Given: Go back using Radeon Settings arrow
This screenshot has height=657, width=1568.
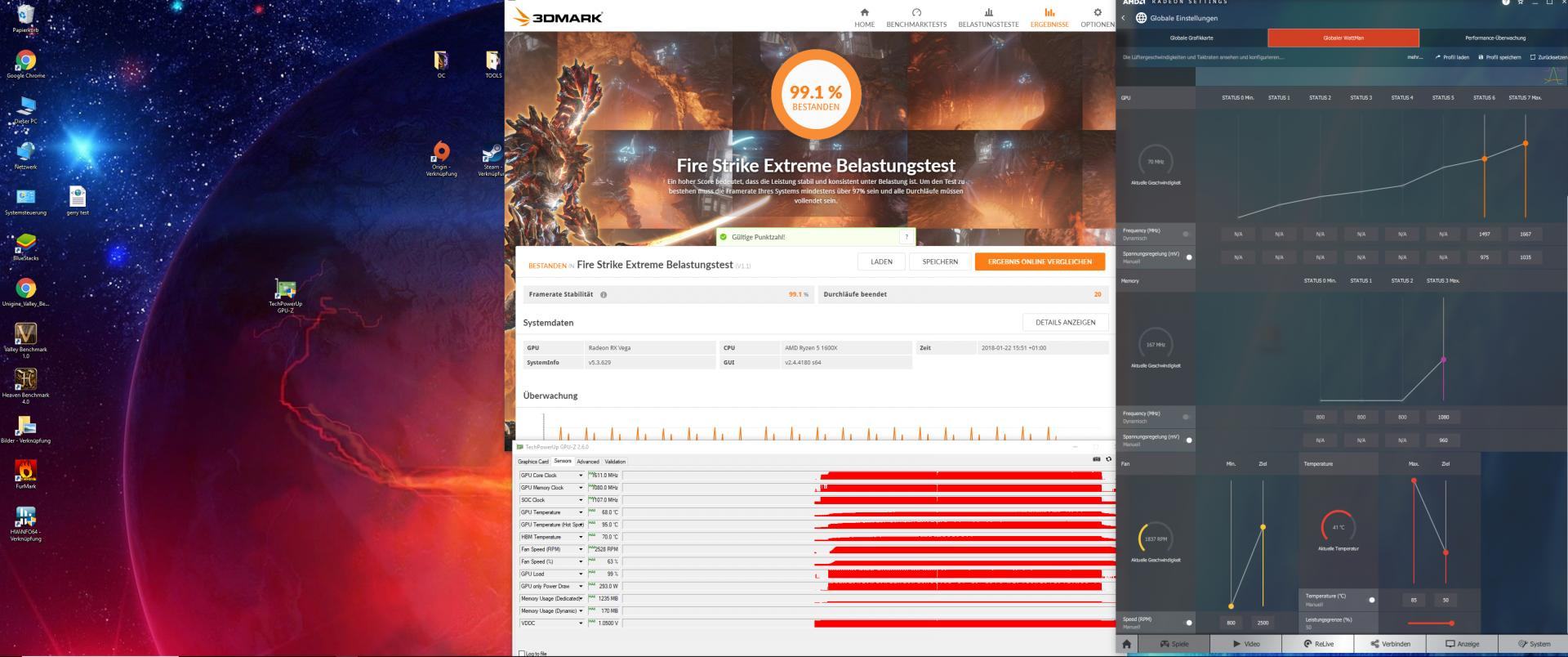Looking at the screenshot, I should click(x=1123, y=18).
